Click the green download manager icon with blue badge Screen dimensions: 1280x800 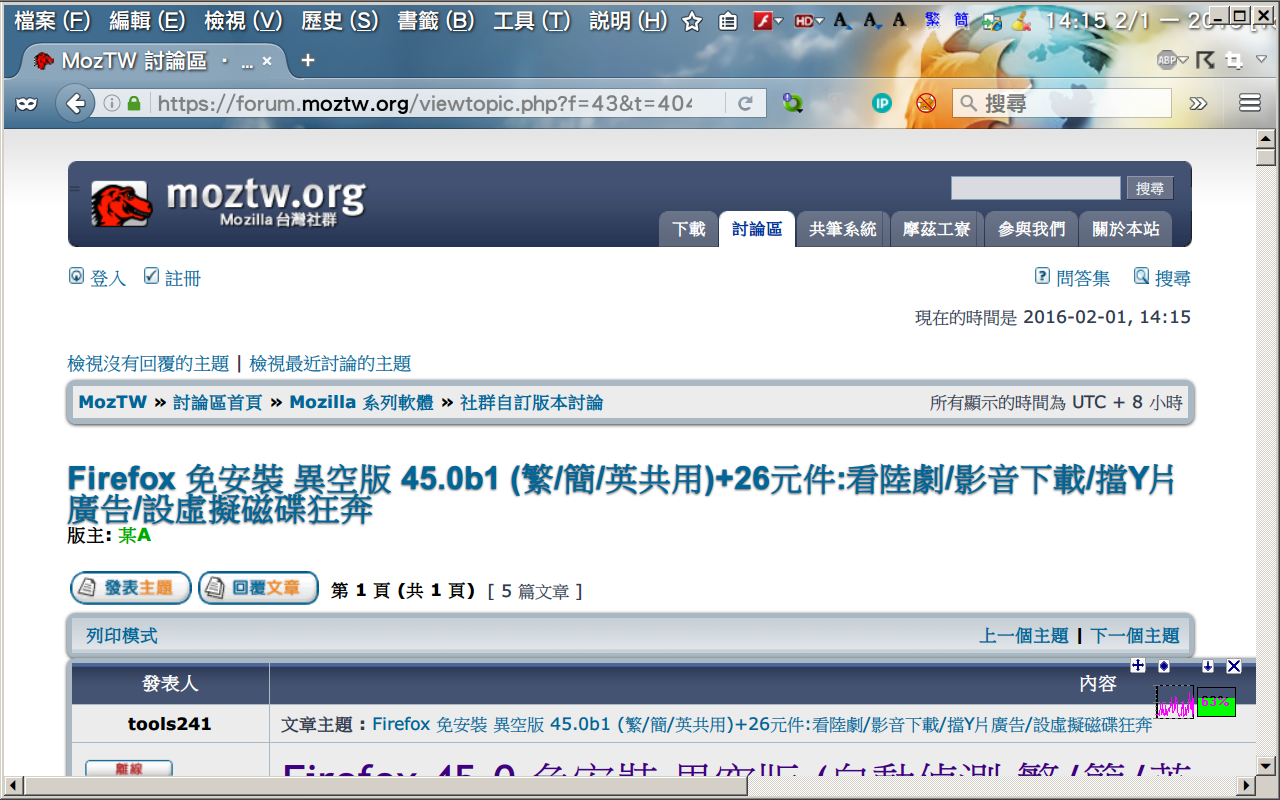pos(793,103)
